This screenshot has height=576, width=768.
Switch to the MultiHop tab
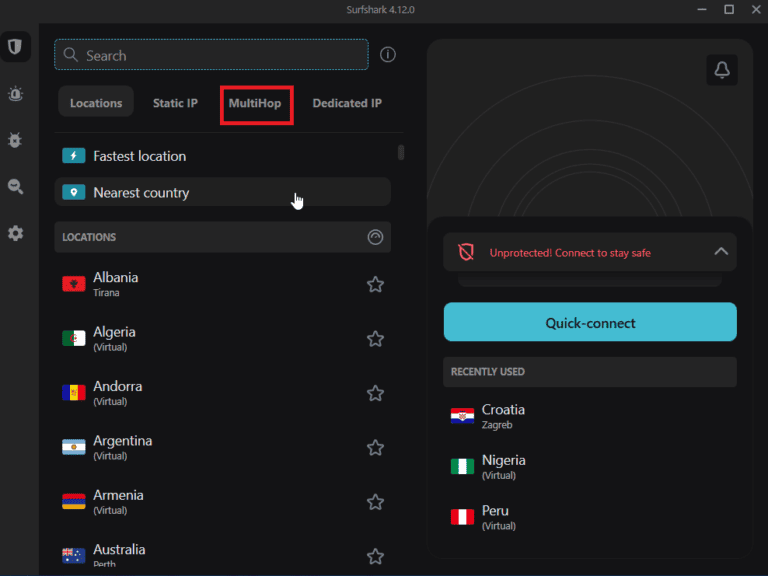(255, 103)
